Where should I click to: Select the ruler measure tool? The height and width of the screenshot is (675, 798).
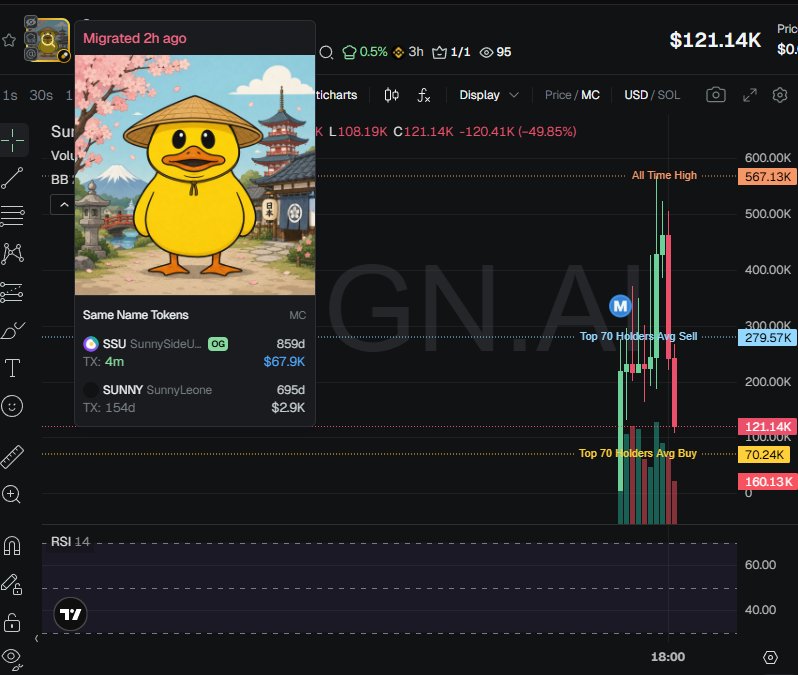tap(13, 457)
